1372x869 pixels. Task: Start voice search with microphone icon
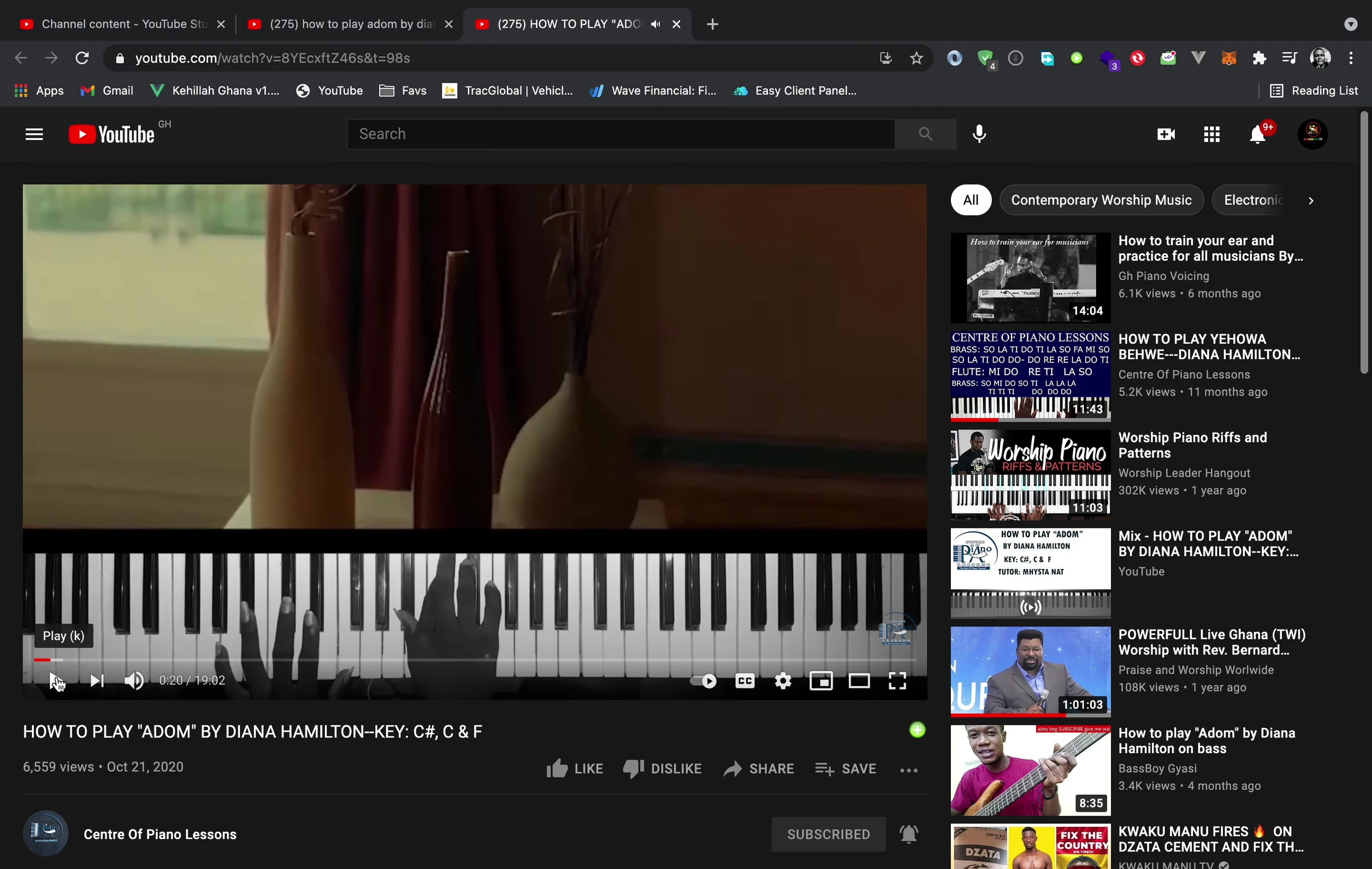pos(979,134)
